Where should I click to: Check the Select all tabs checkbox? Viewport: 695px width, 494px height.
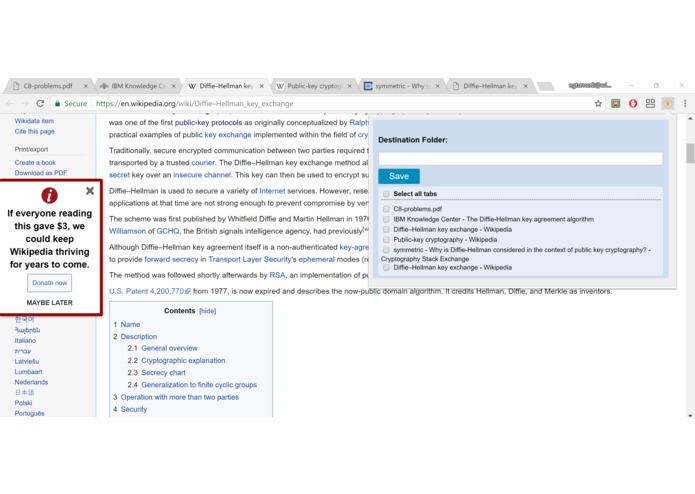tap(386, 194)
